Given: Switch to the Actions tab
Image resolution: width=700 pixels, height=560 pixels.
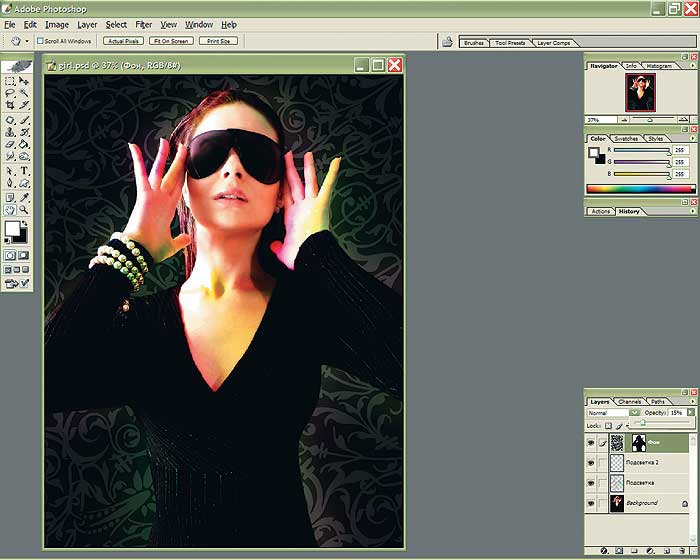Looking at the screenshot, I should tap(600, 212).
